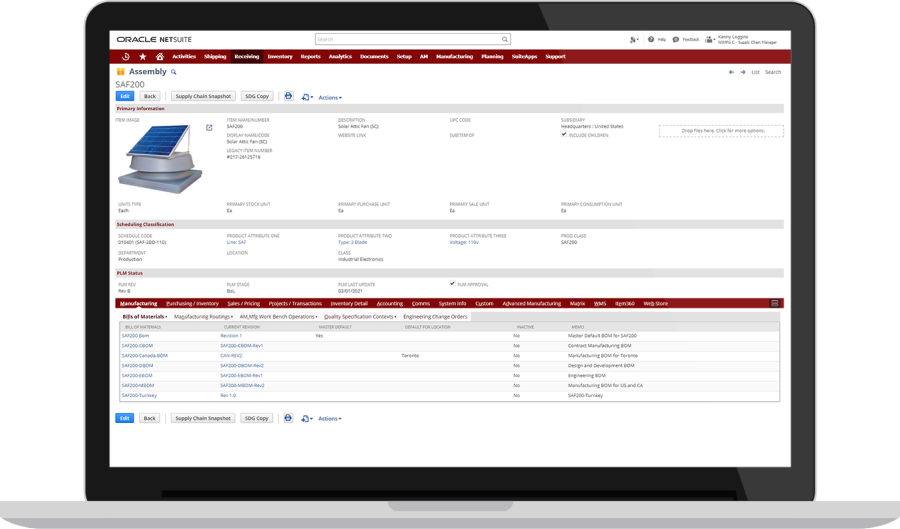900x529 pixels.
Task: Open the SAF200-Canada-BOM link
Action: pos(145,356)
